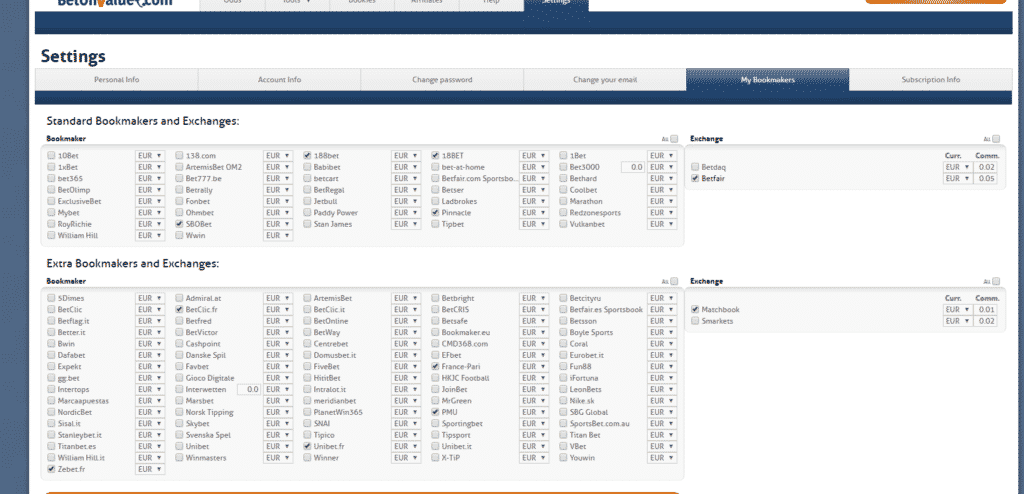Click the 'Standard Bookmakers and Exchanges:' heading

pos(143,122)
